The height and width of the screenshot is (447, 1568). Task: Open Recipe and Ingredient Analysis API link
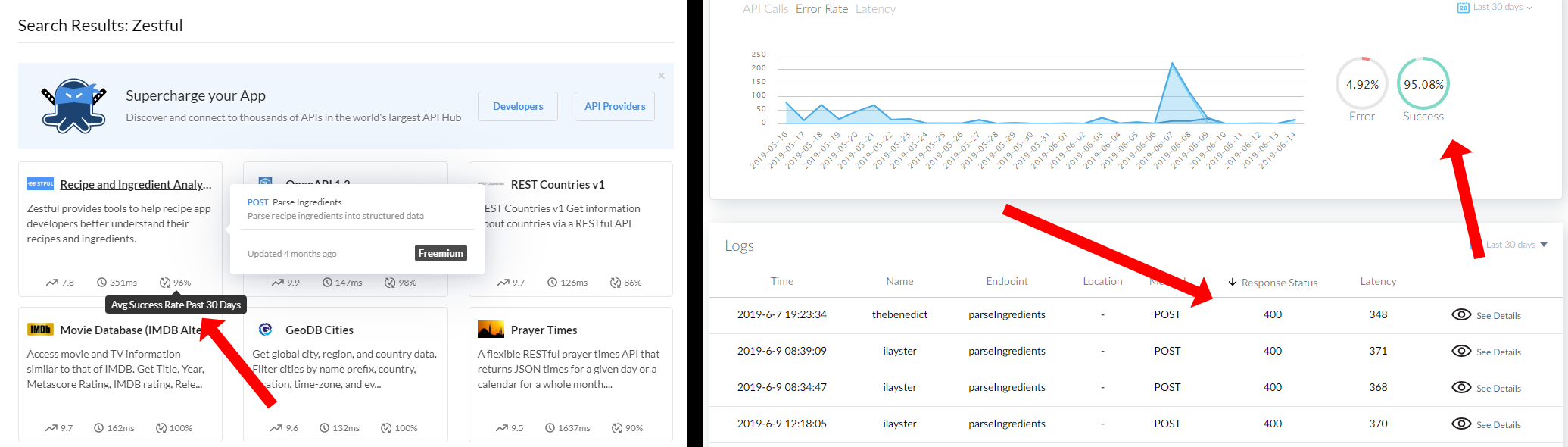tap(136, 184)
